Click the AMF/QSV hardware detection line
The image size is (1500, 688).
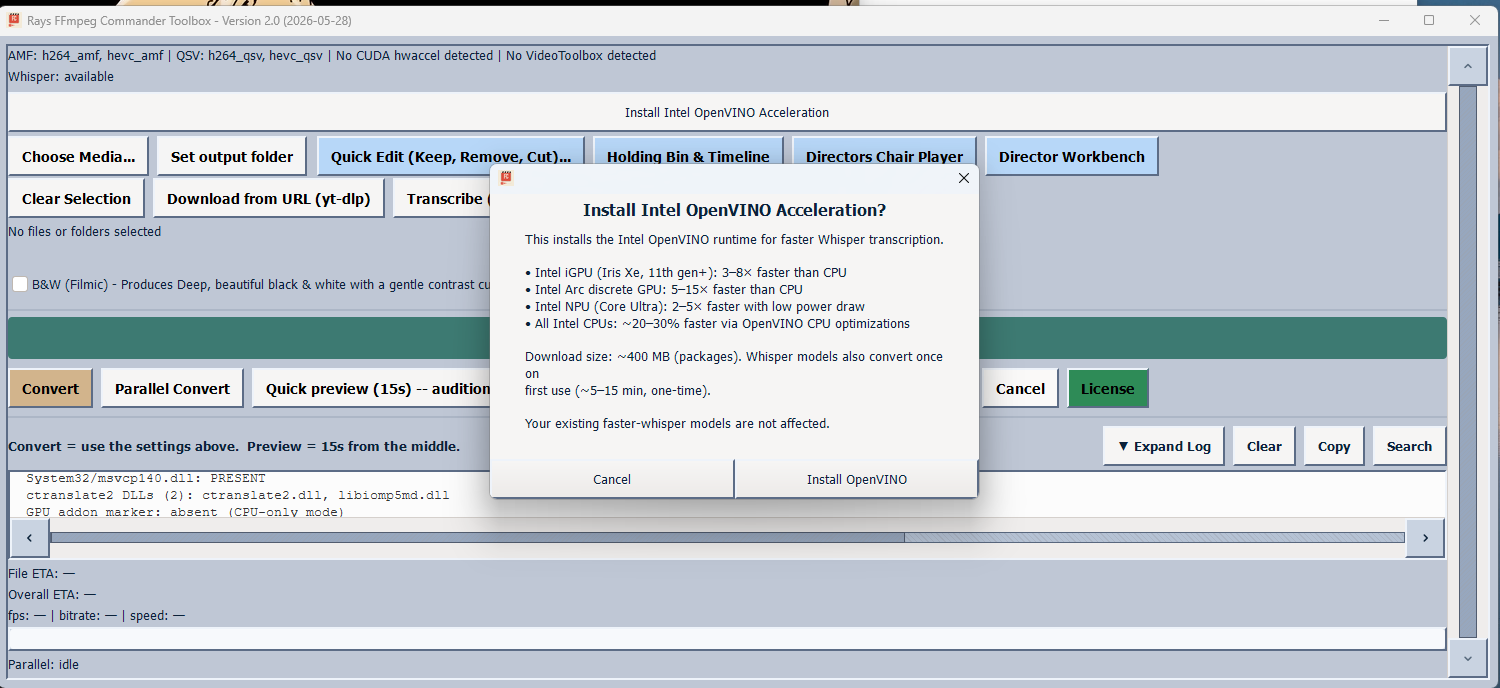coord(332,56)
